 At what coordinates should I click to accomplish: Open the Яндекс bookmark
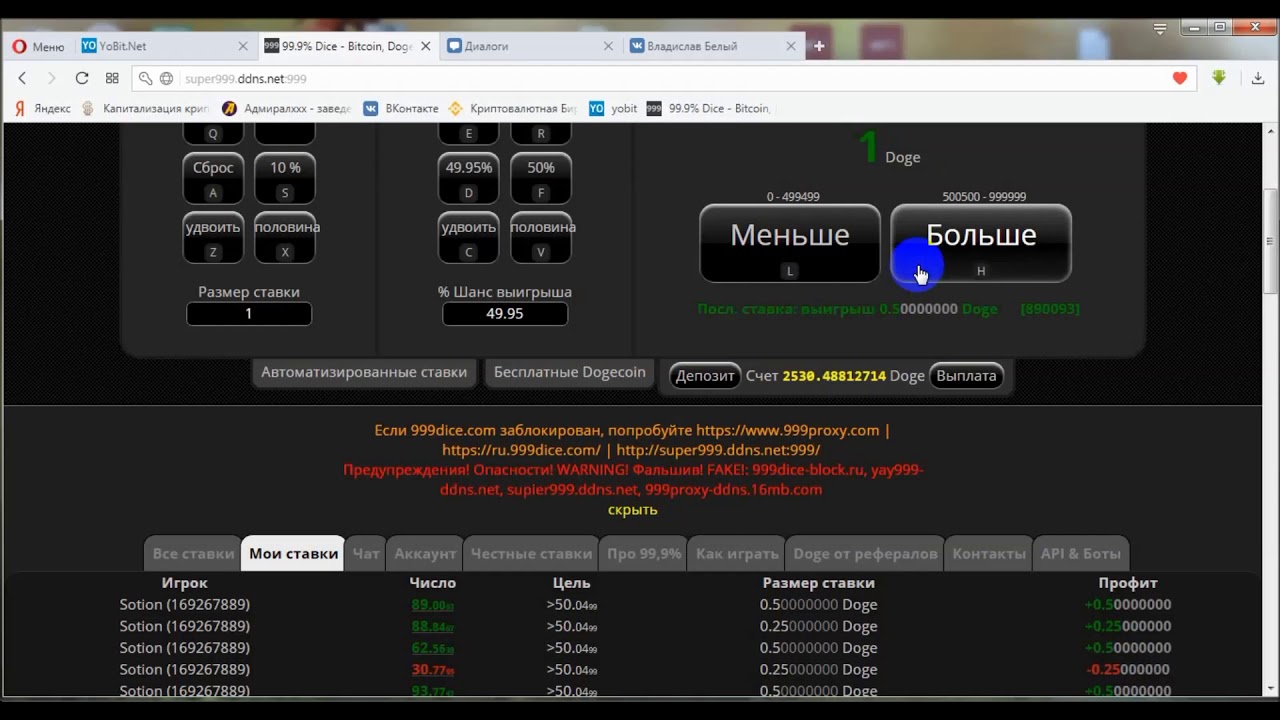coord(43,108)
